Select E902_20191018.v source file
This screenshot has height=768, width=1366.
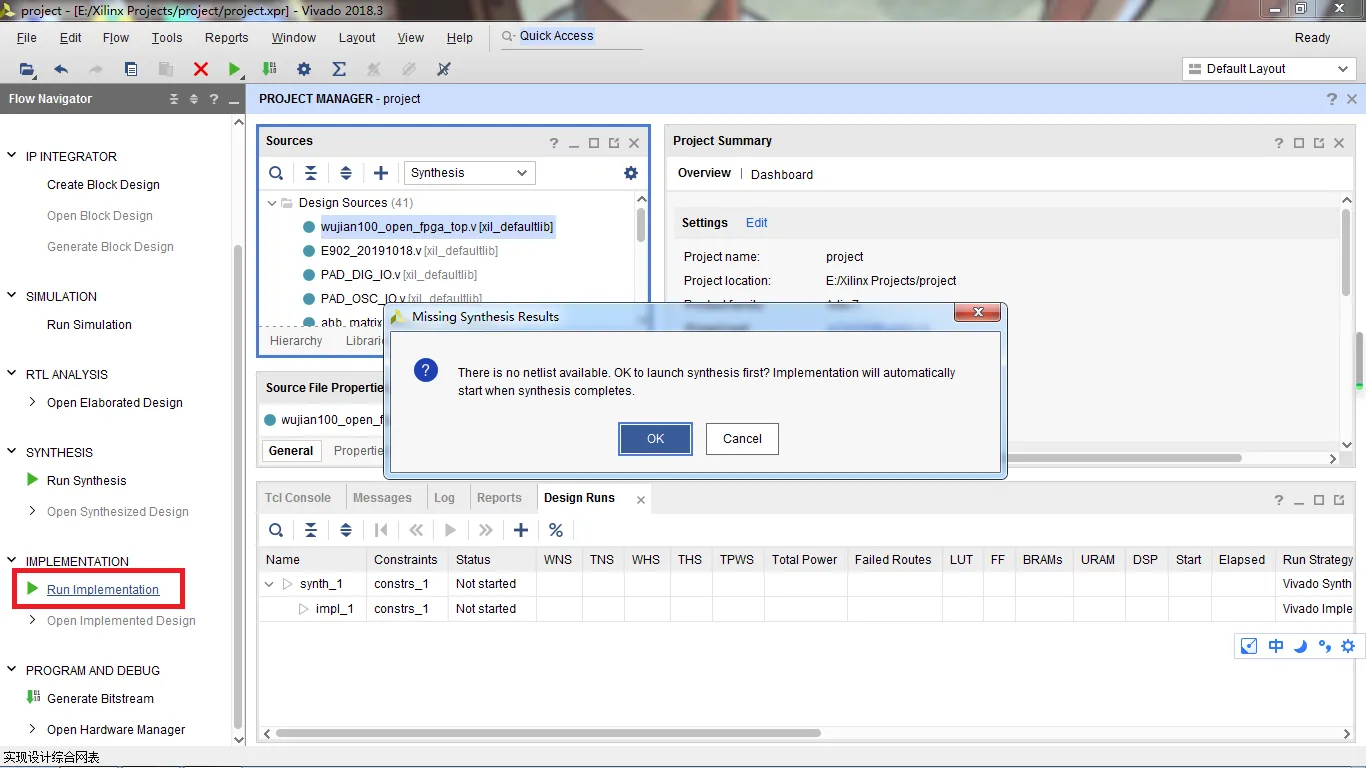408,251
